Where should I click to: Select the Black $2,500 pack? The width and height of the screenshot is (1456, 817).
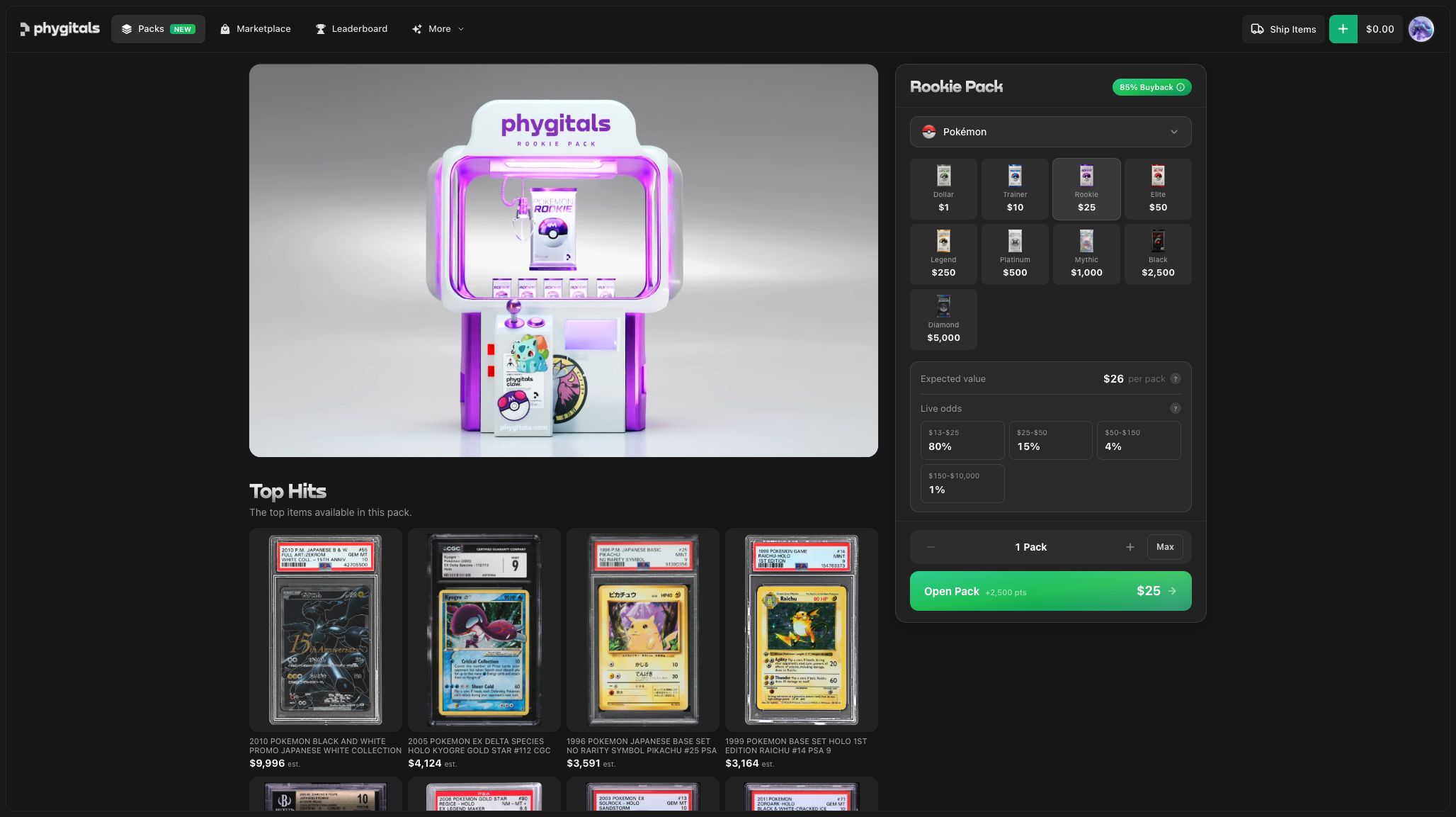1158,254
